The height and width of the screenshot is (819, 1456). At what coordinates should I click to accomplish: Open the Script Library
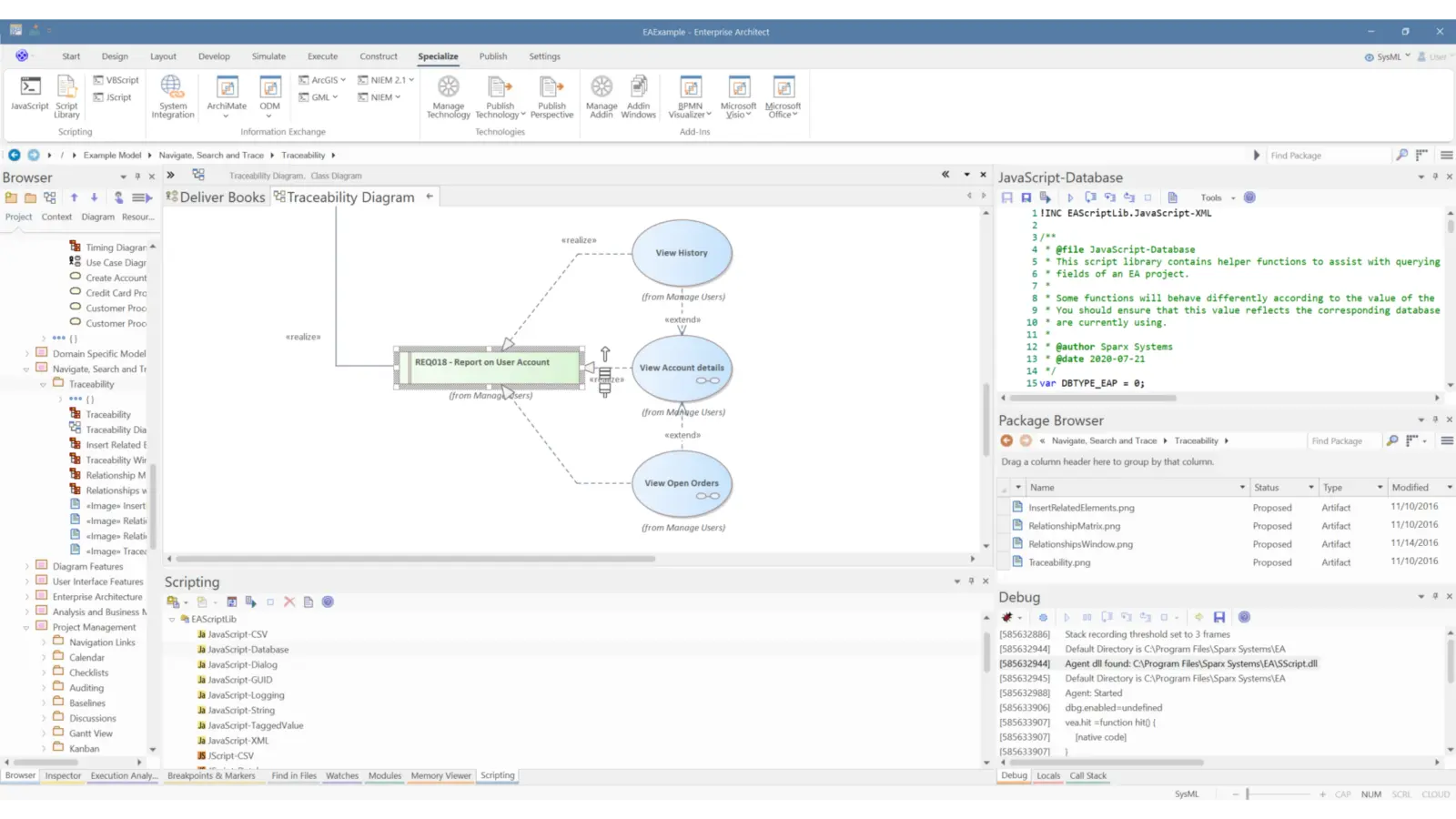pos(66,96)
